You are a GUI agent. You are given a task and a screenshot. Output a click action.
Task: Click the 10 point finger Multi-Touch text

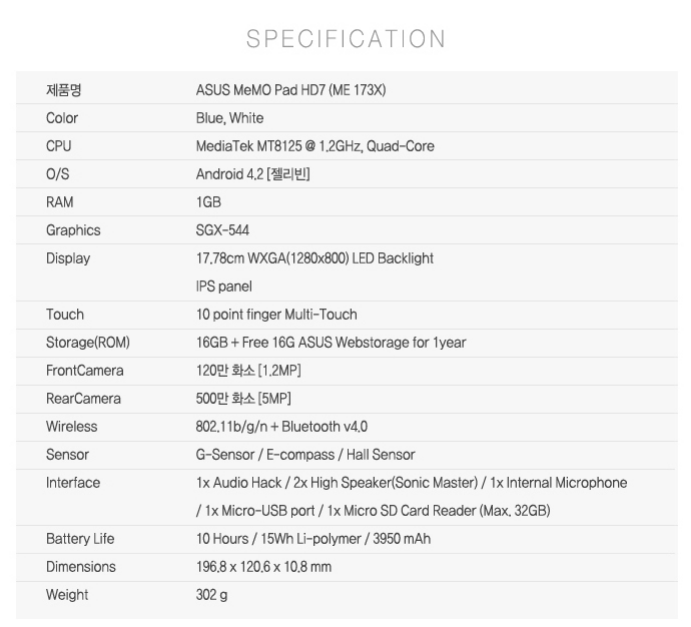(x=277, y=314)
